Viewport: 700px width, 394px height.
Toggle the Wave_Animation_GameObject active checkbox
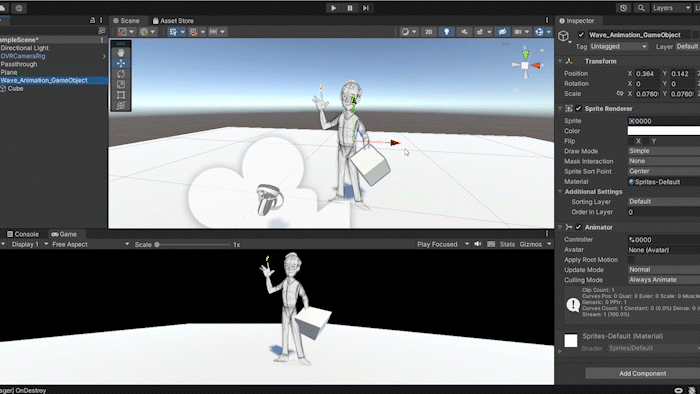tap(581, 35)
